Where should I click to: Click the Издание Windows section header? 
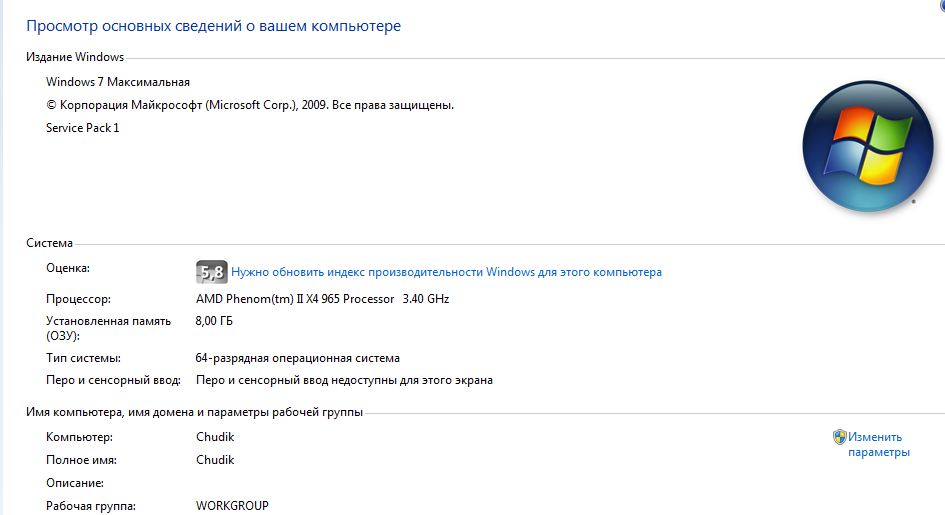coord(75,57)
